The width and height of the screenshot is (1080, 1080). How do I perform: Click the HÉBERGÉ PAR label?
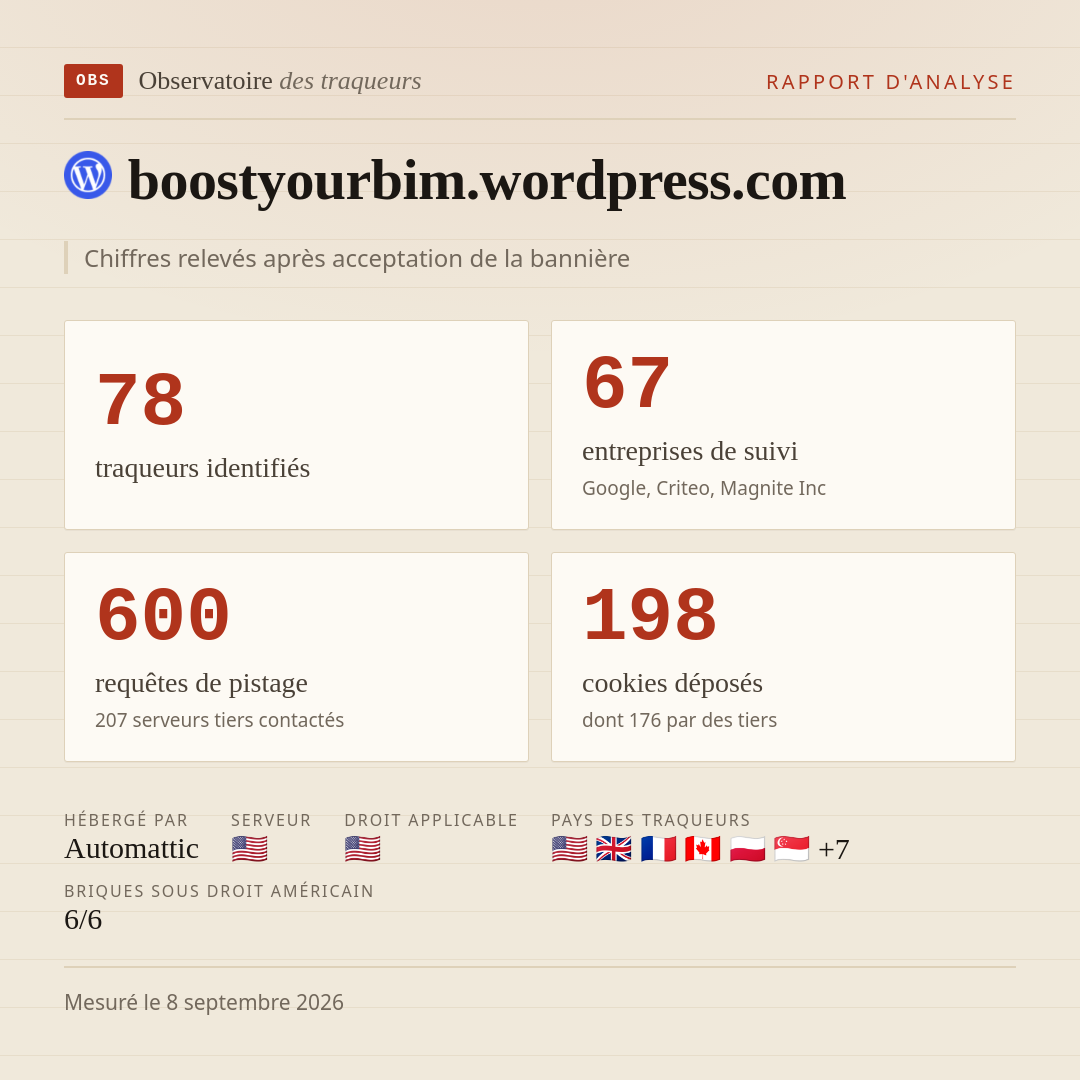pyautogui.click(x=126, y=820)
